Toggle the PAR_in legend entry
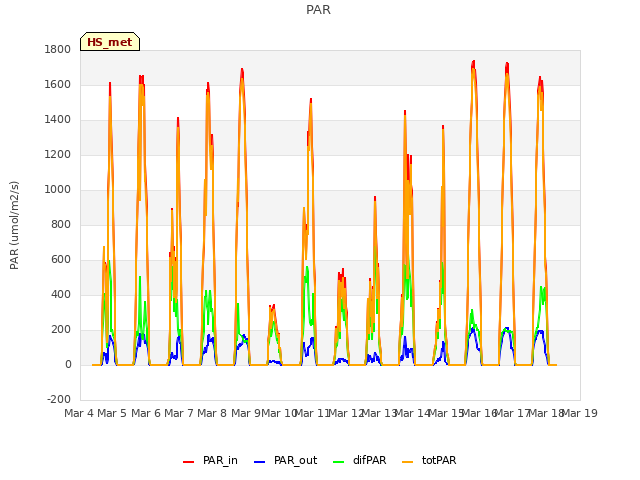The image size is (640, 480). (x=210, y=460)
